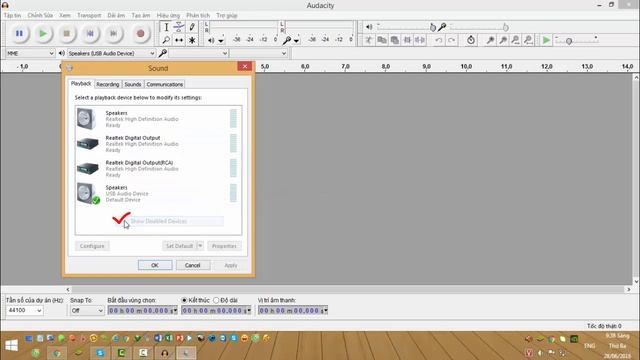Switch to the Recording tab
Image resolution: width=640 pixels, height=360 pixels.
pyautogui.click(x=108, y=84)
